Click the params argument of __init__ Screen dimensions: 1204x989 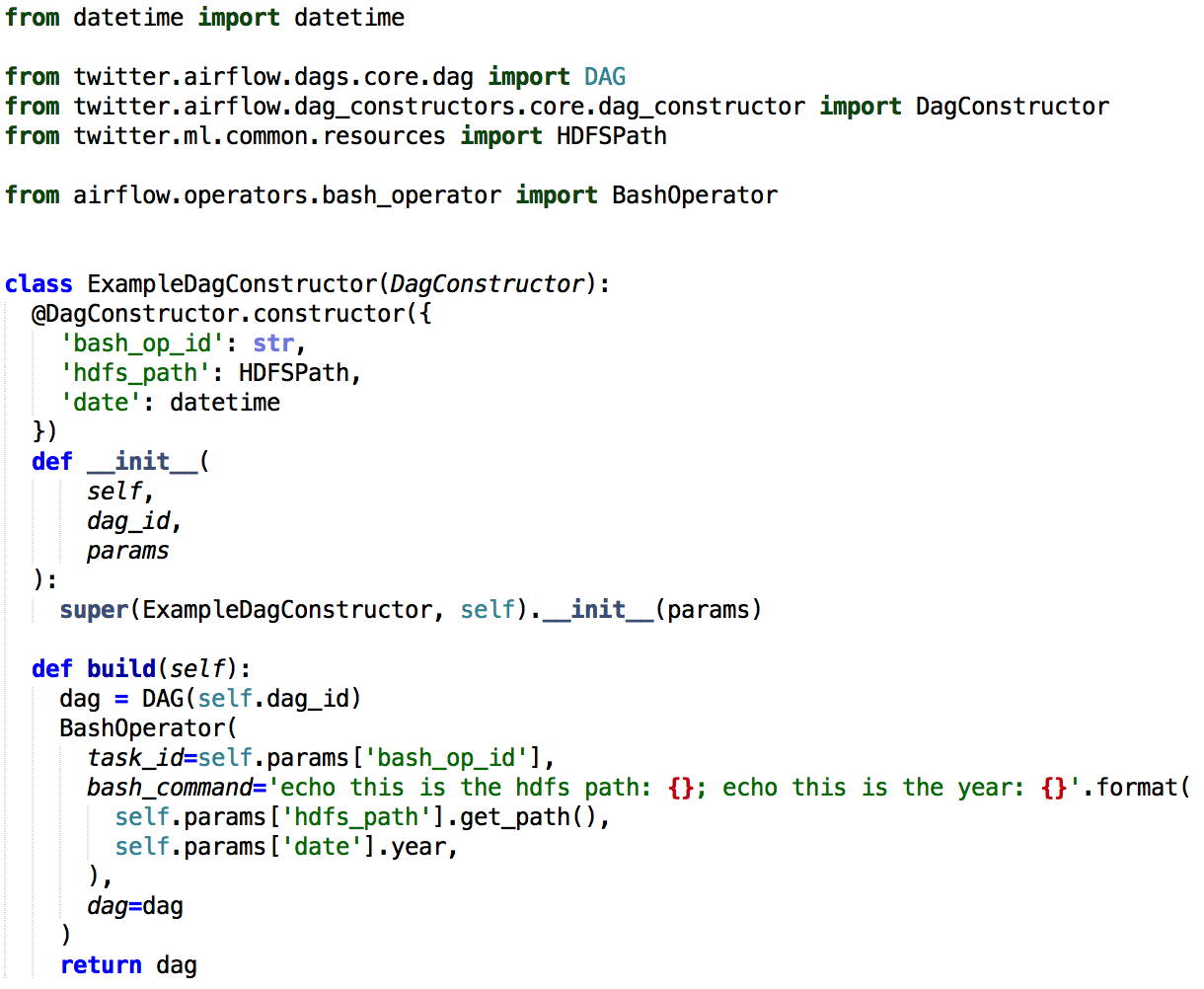127,550
